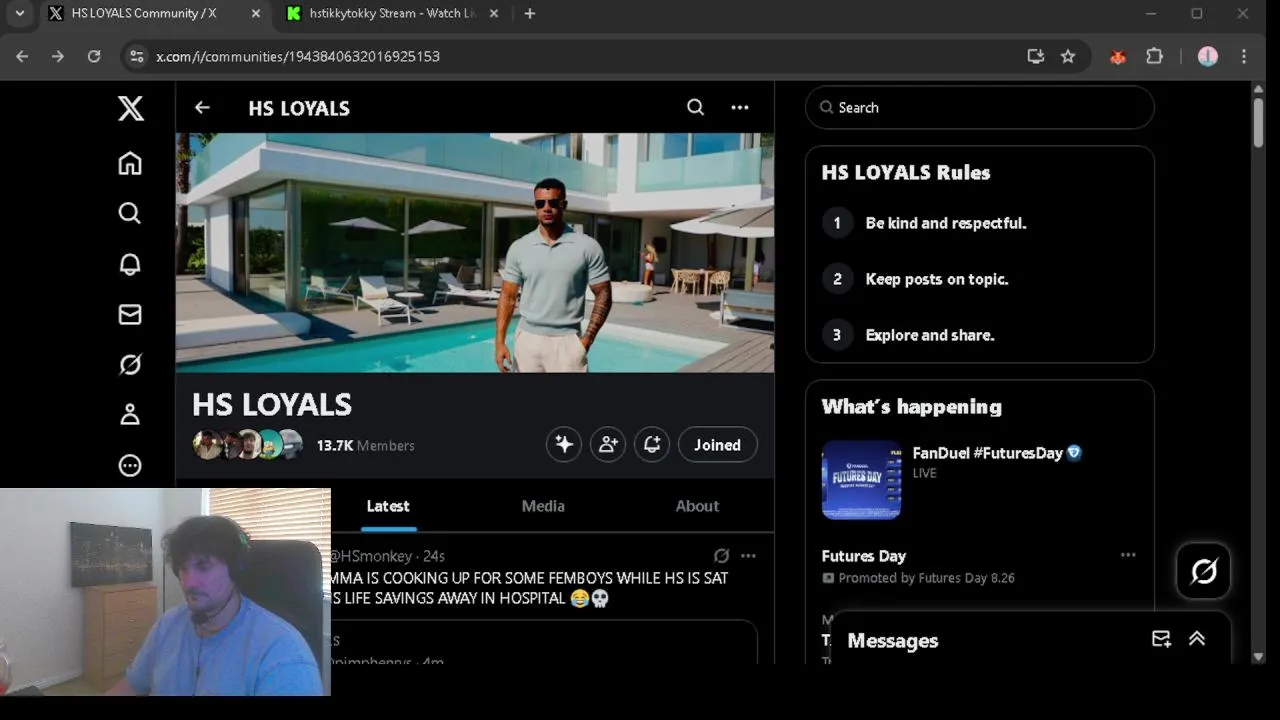
Task: Open the 13.7K Members list
Action: point(365,446)
